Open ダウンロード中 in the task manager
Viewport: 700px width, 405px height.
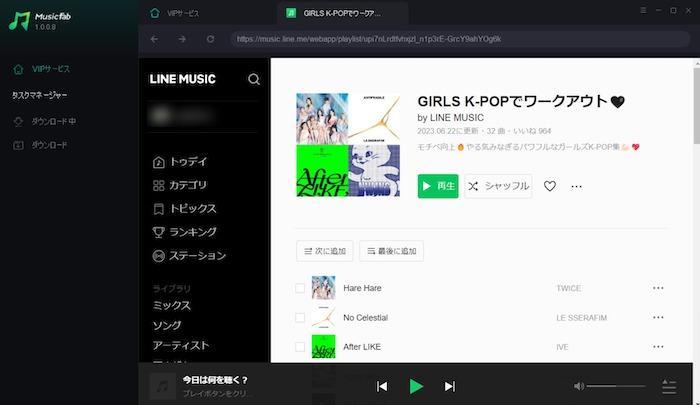(44, 121)
